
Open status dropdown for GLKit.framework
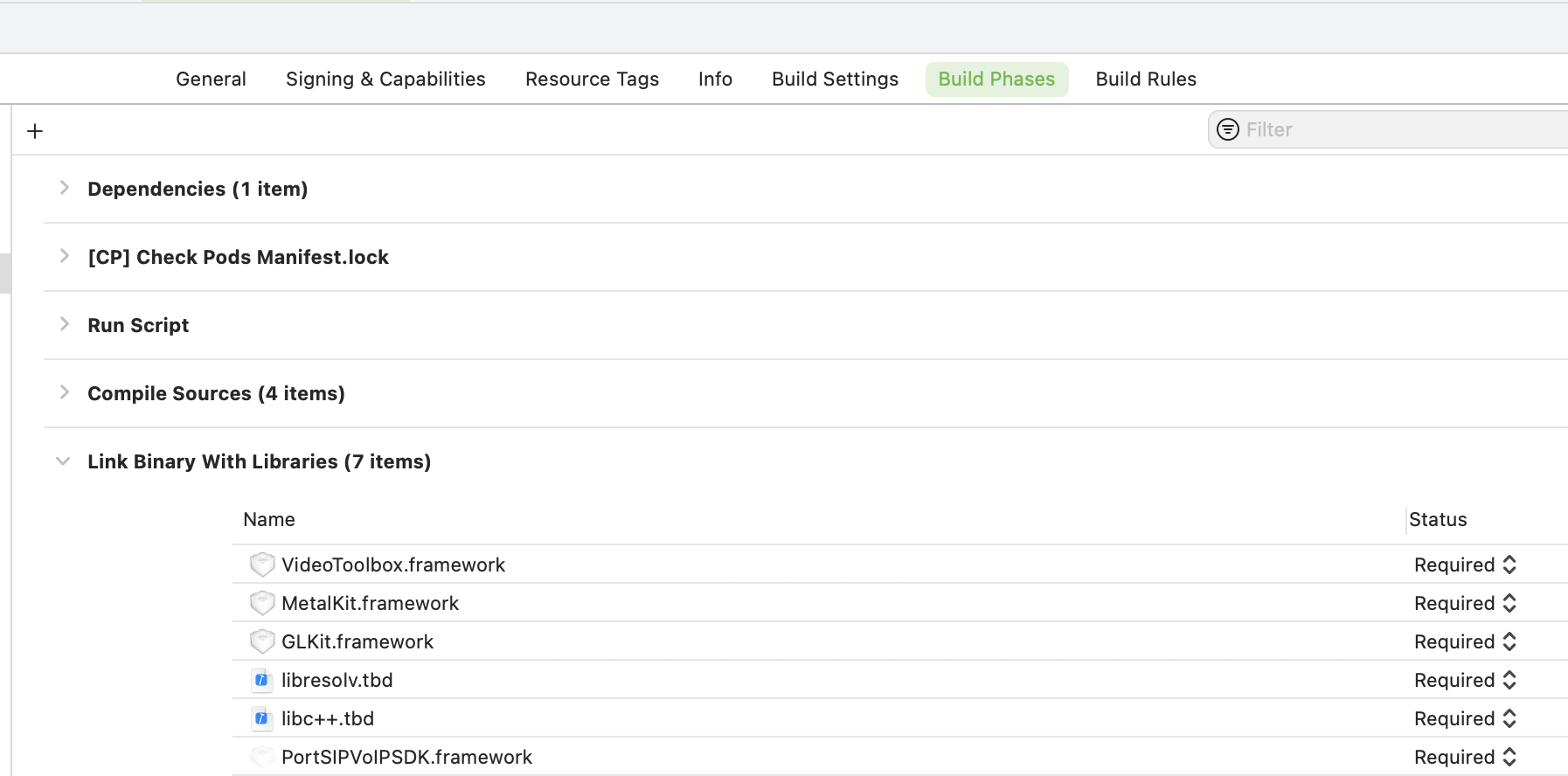tap(1465, 641)
